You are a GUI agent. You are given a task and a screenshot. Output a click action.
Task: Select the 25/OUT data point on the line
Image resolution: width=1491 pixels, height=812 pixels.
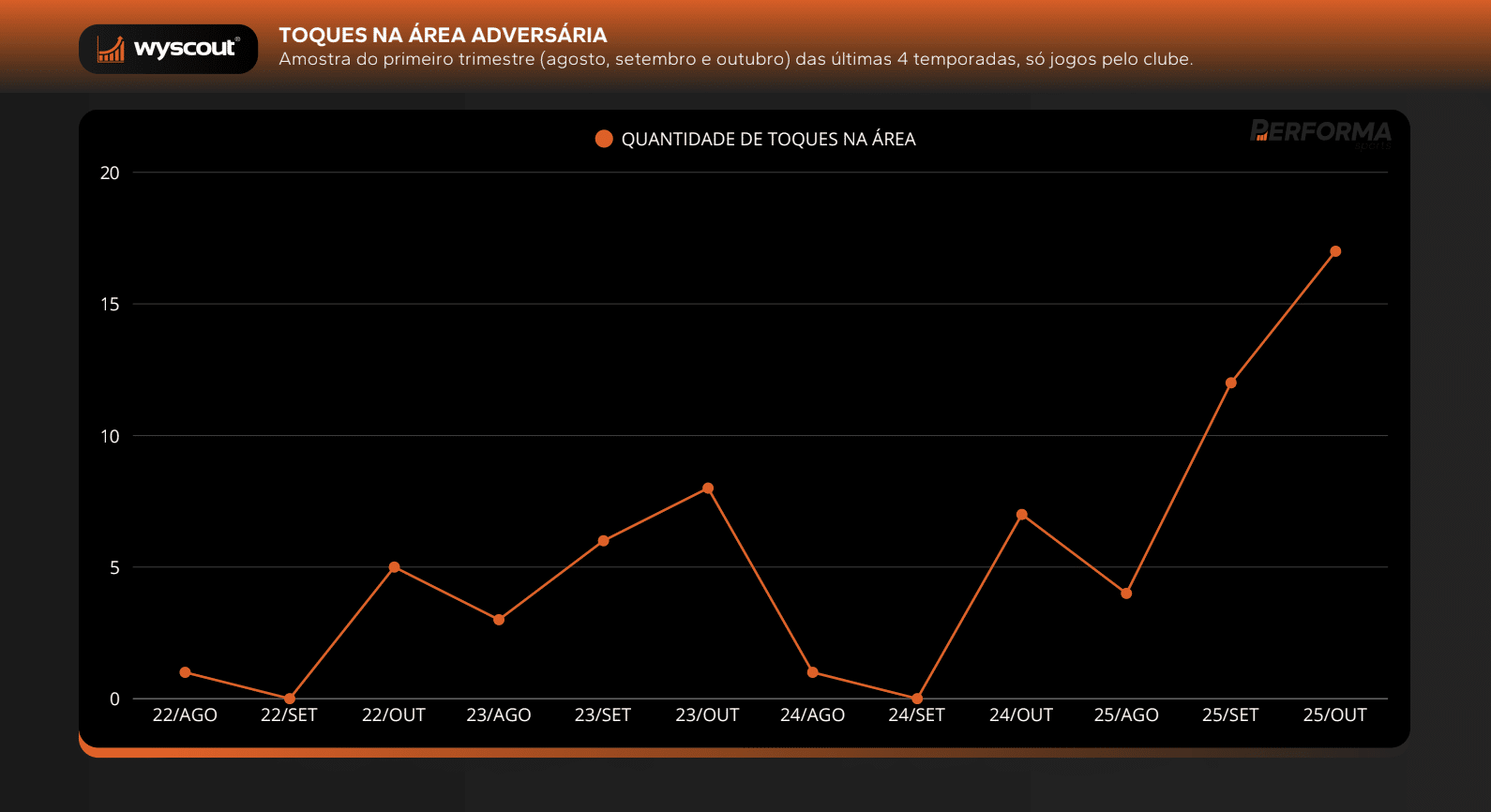(1335, 251)
